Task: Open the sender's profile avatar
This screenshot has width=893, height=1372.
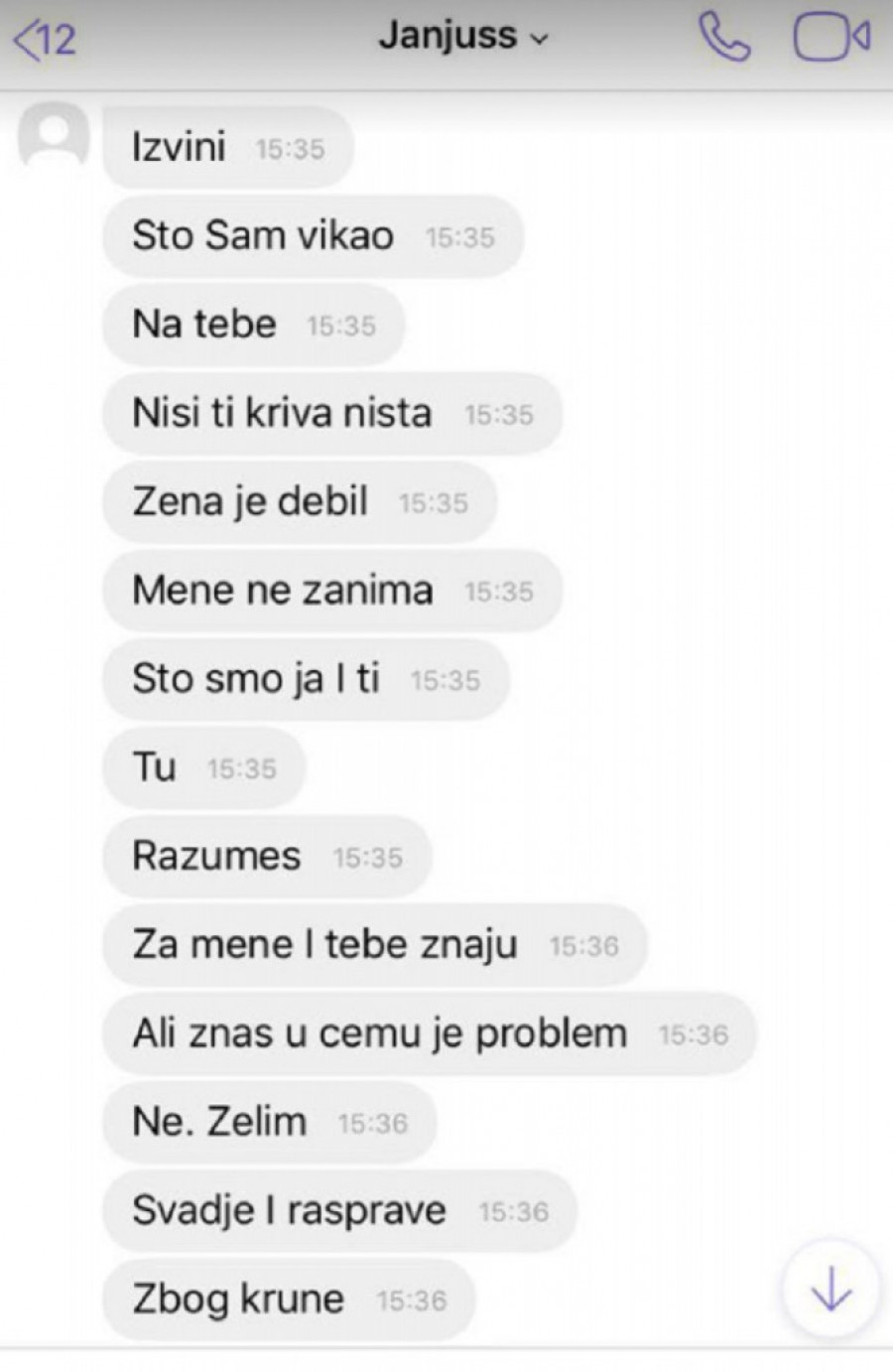Action: click(53, 136)
